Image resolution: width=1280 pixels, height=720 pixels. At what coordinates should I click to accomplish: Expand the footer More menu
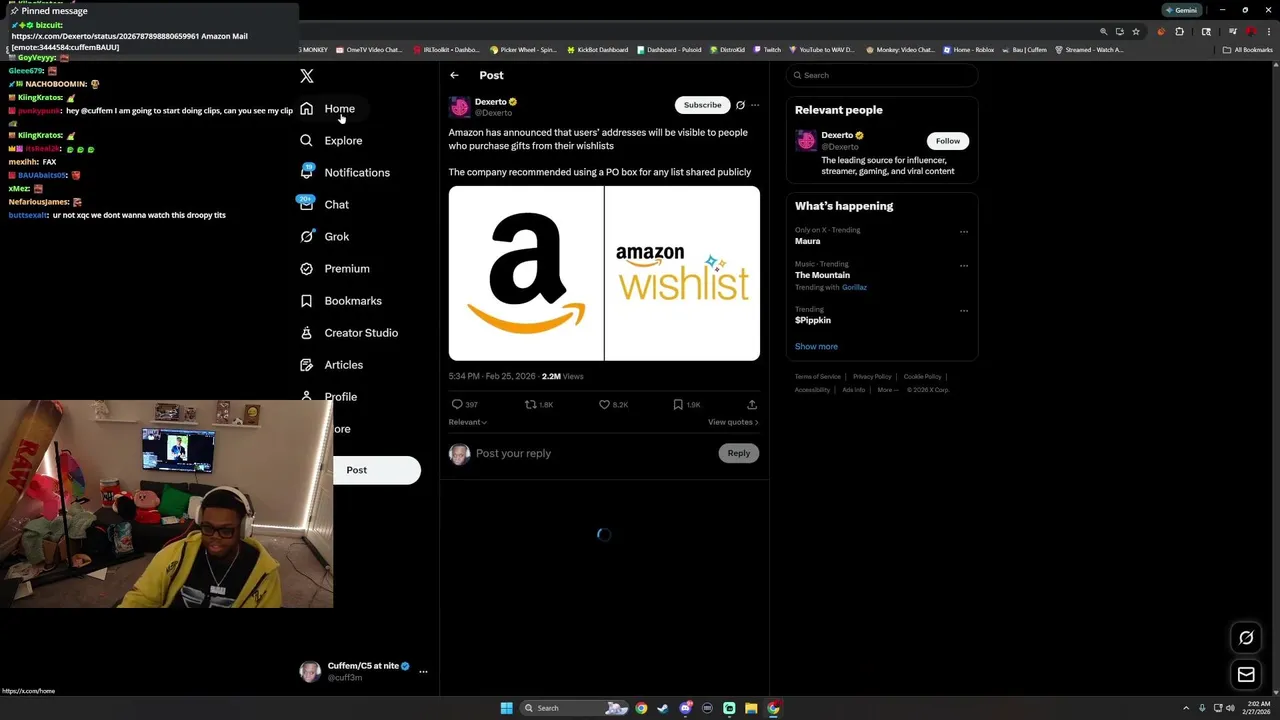pyautogui.click(x=887, y=389)
